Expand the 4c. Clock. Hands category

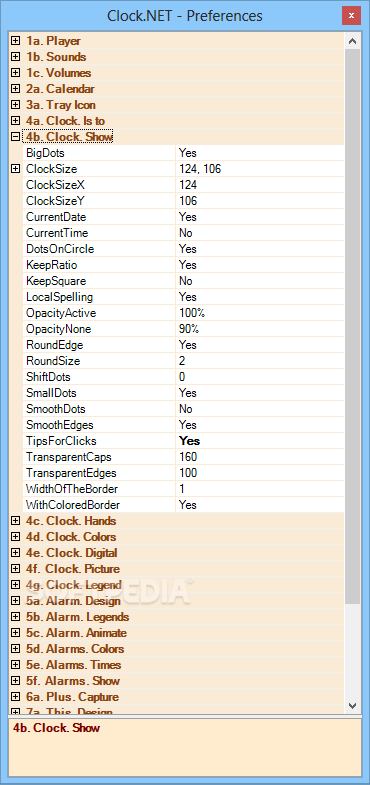(x=16, y=521)
